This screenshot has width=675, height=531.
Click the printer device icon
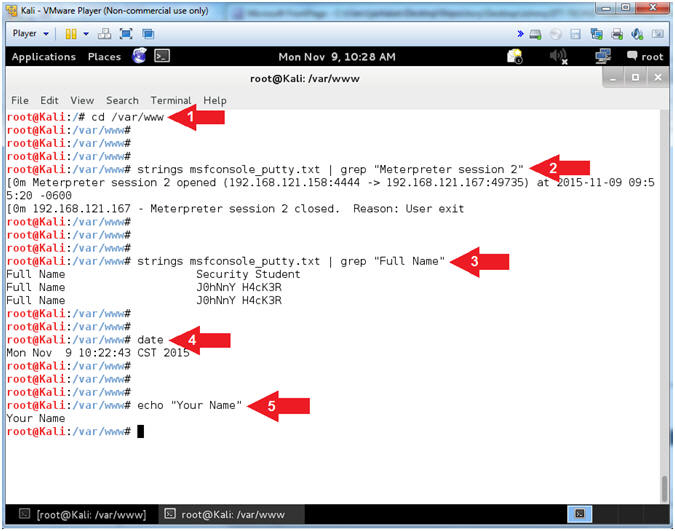(617, 34)
